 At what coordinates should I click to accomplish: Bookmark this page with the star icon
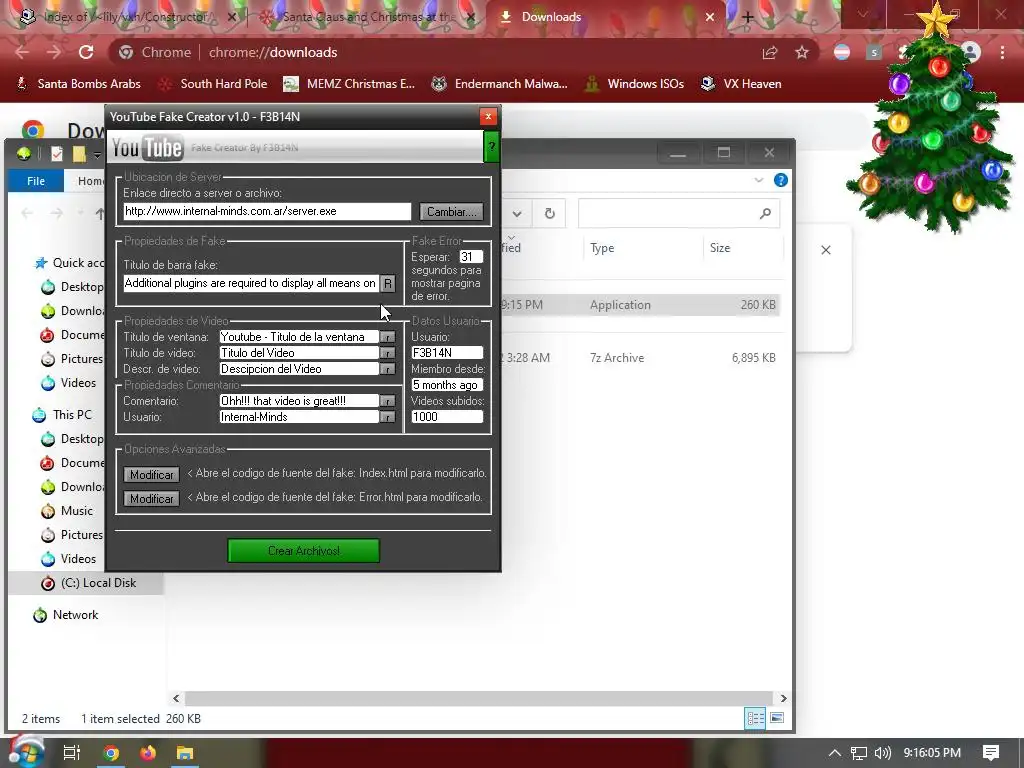click(802, 52)
